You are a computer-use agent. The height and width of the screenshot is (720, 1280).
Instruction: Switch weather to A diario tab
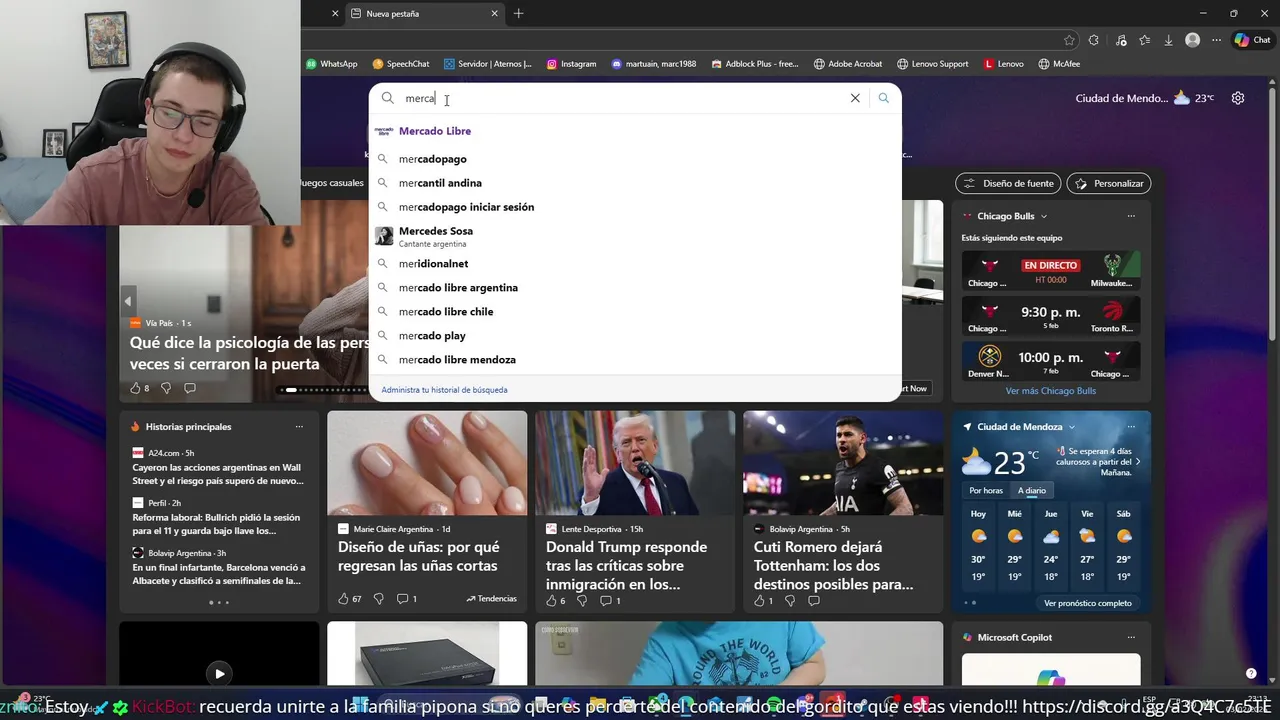point(1031,490)
